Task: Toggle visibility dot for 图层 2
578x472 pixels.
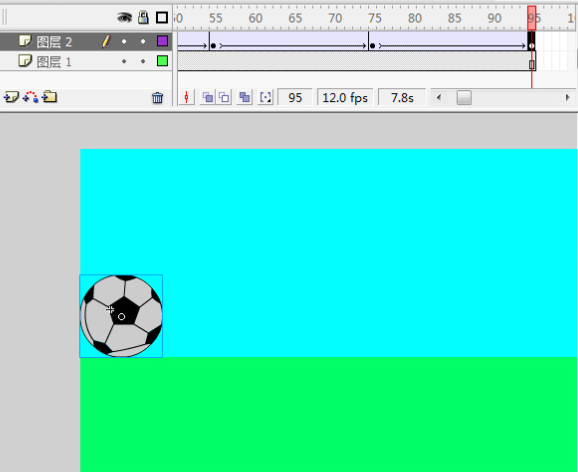Action: pos(124,42)
